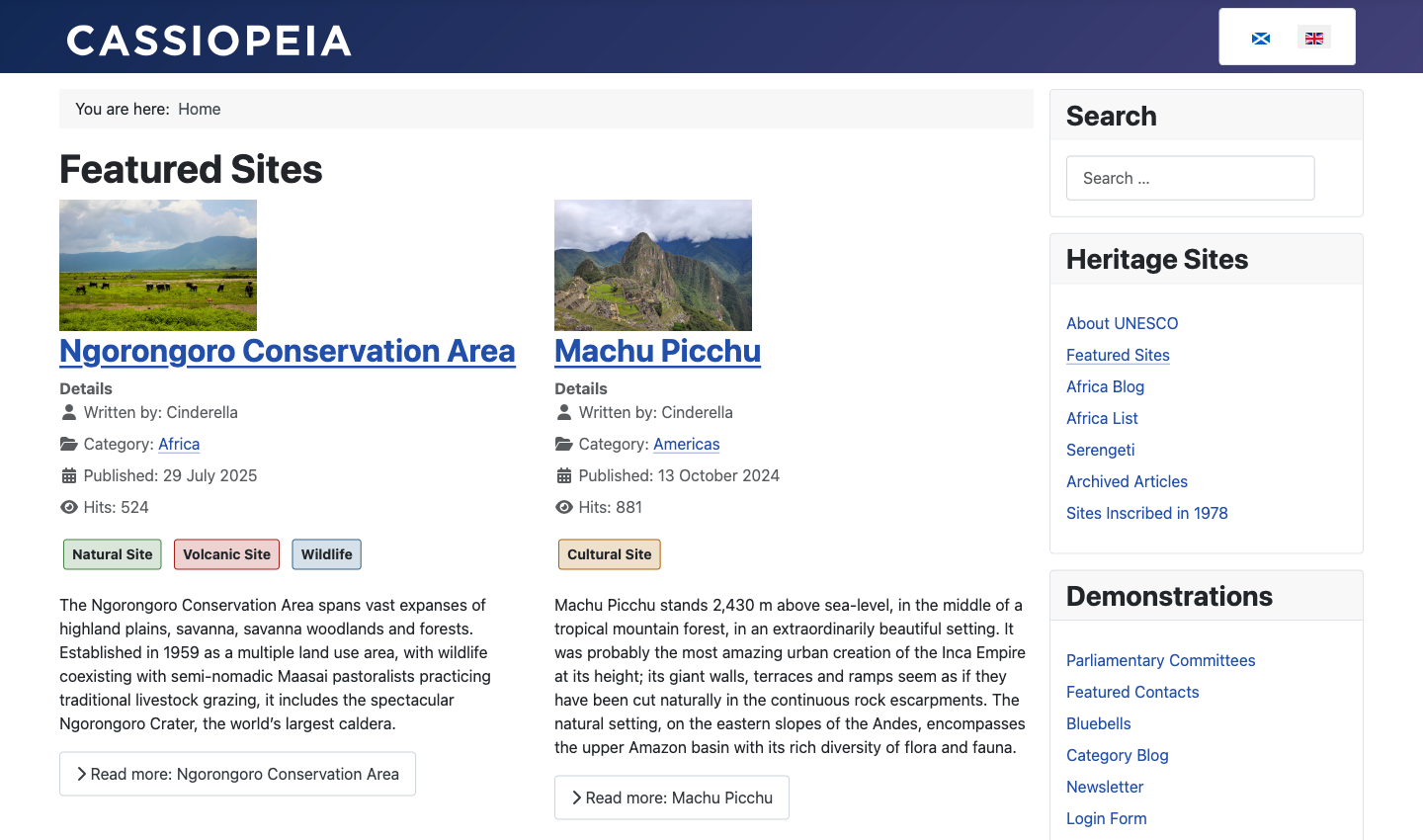Click the Ngorongoro published calendar icon

[69, 475]
